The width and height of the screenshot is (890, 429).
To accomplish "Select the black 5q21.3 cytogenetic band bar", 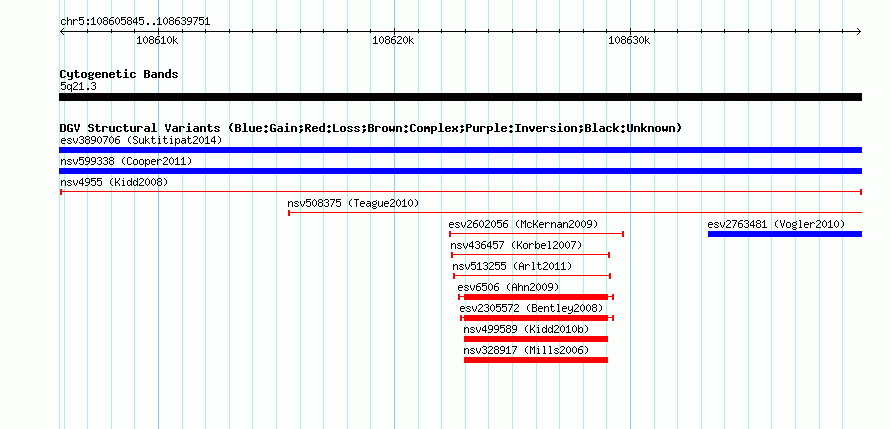I will click(460, 97).
